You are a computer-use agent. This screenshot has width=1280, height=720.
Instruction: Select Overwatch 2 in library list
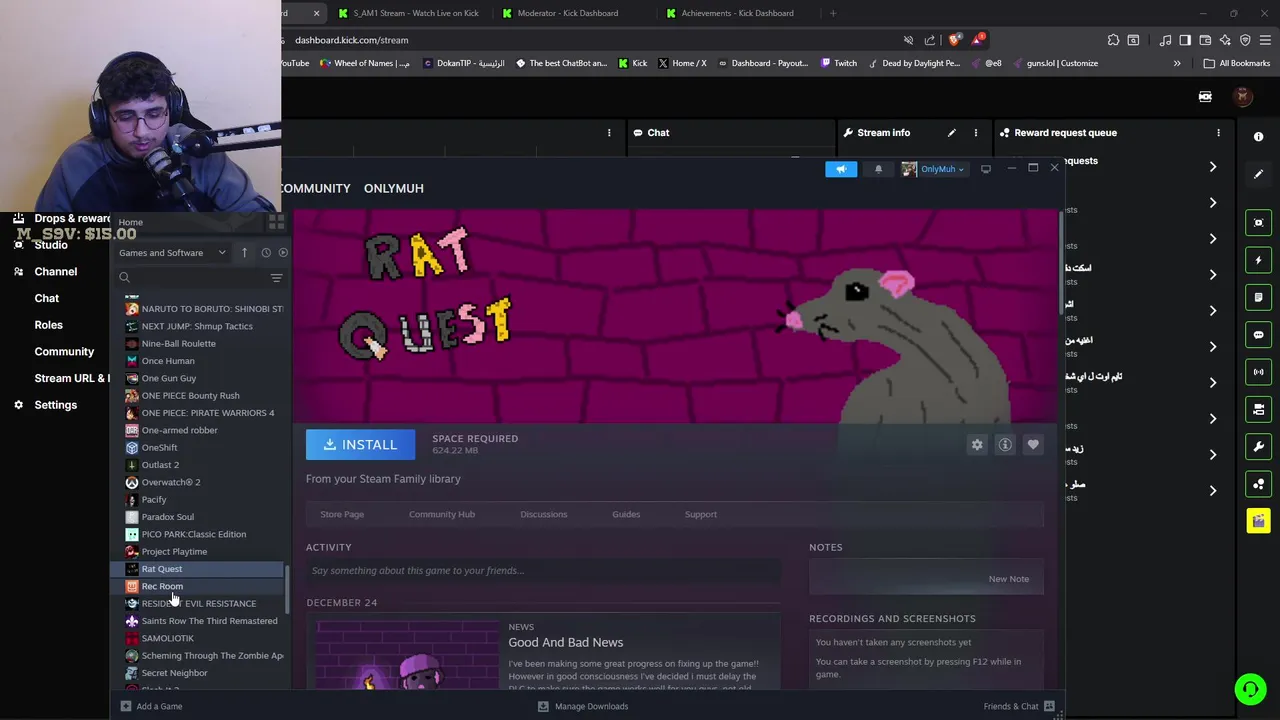(x=170, y=482)
